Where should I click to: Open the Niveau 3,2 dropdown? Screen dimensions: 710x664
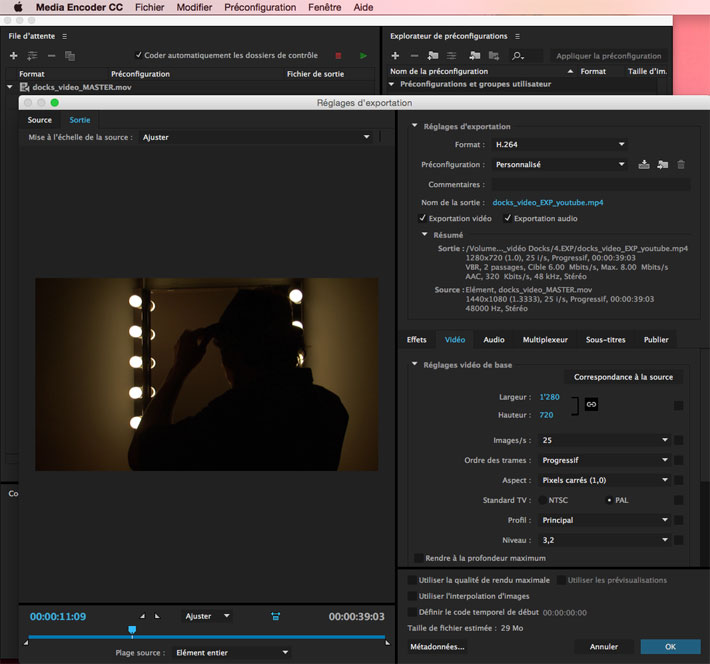(x=604, y=540)
